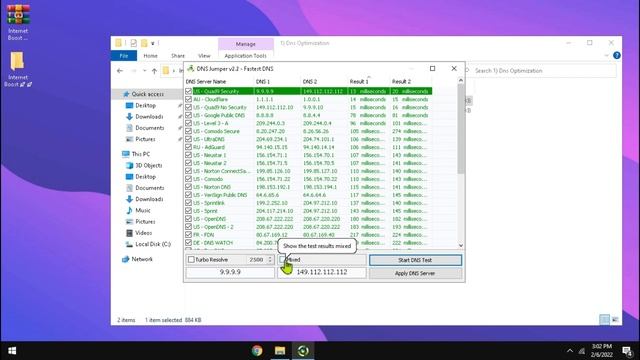Click the DNS list scroll down arrow

tap(461, 246)
